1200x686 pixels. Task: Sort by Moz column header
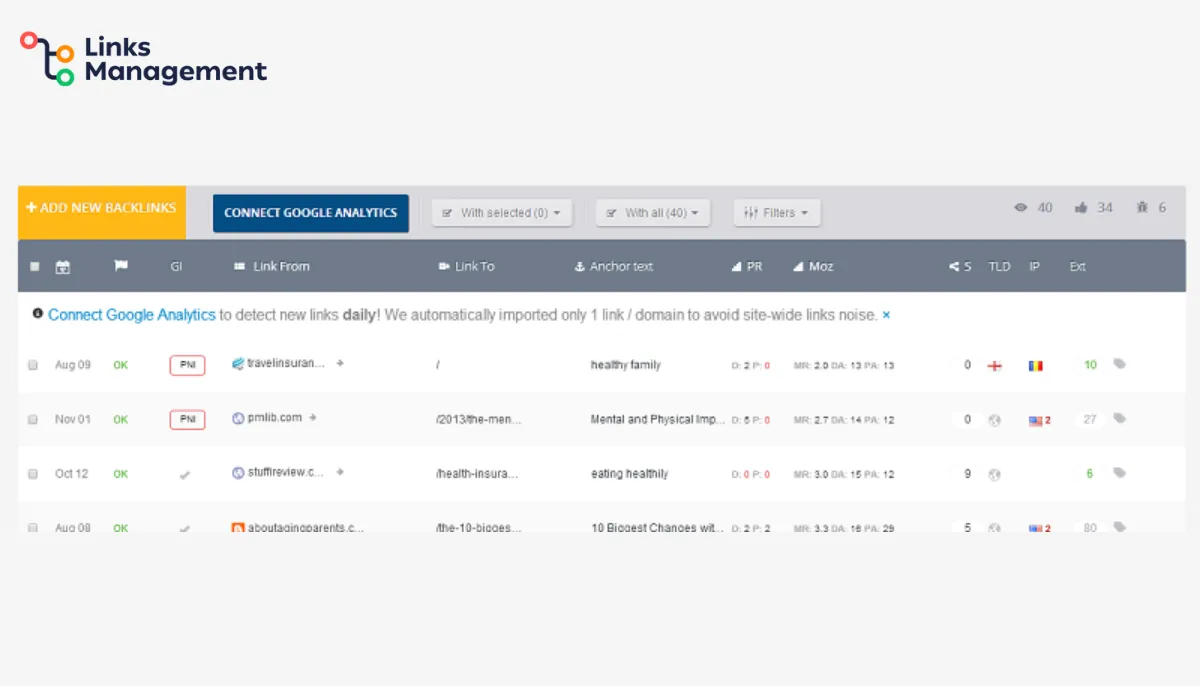pyautogui.click(x=814, y=267)
